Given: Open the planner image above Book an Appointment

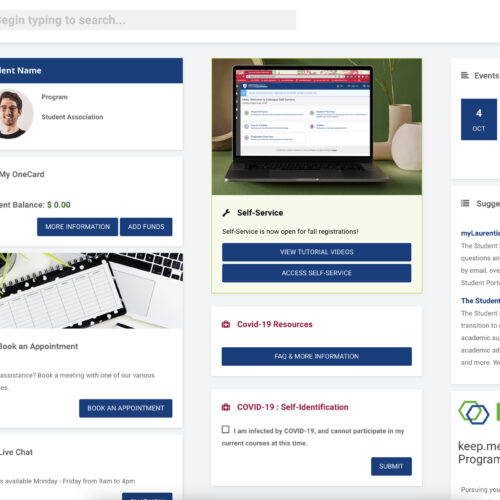Looking at the screenshot, I should [91, 291].
